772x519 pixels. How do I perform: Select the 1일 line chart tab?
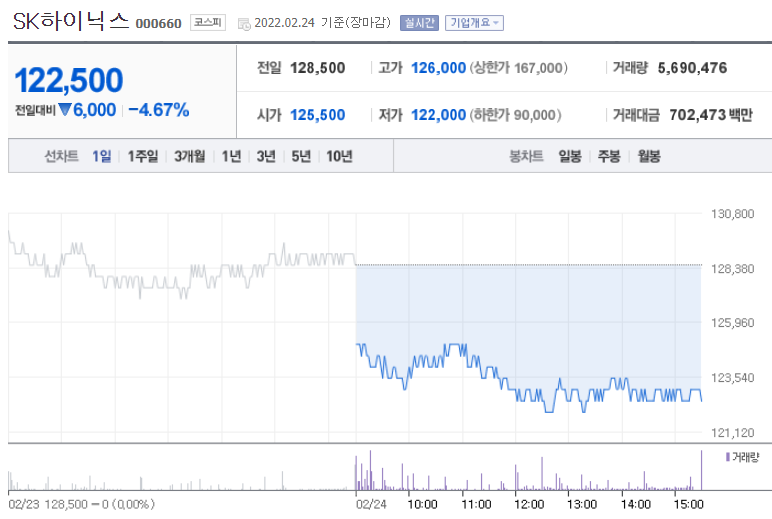102,156
